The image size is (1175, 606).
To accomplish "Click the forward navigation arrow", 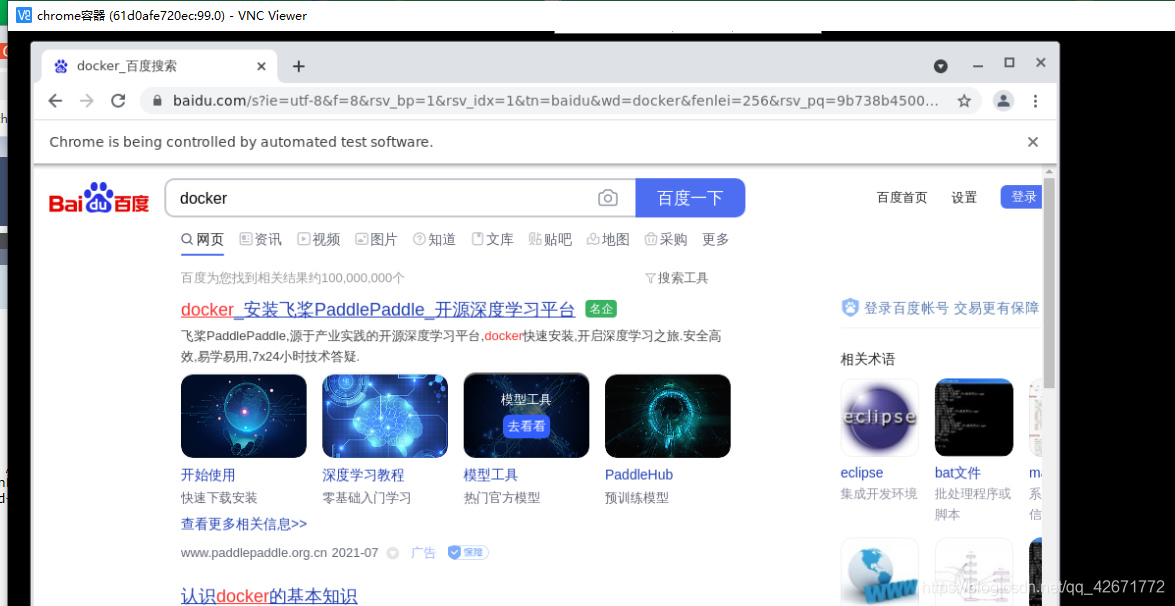I will (88, 101).
